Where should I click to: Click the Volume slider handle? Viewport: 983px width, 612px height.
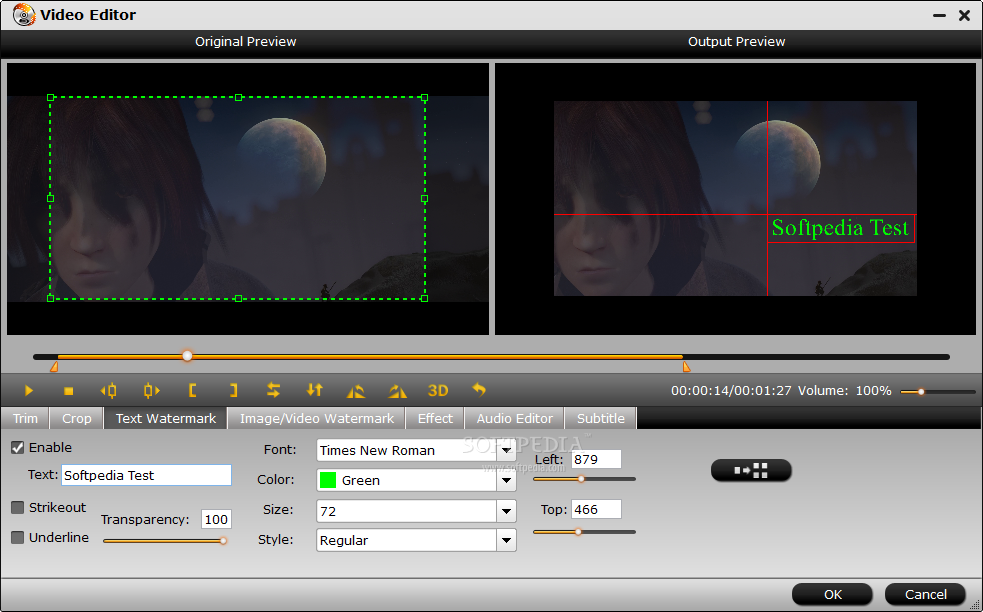(921, 392)
